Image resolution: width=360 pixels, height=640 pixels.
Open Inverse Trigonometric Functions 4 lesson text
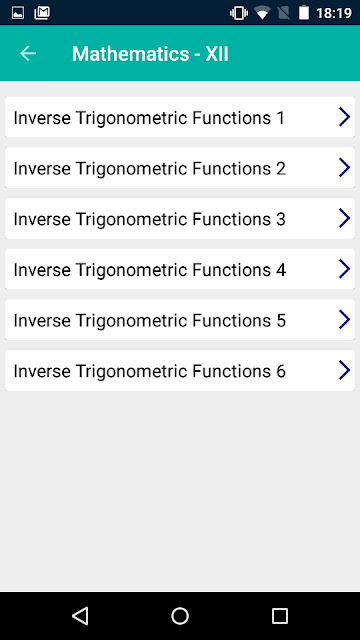149,270
